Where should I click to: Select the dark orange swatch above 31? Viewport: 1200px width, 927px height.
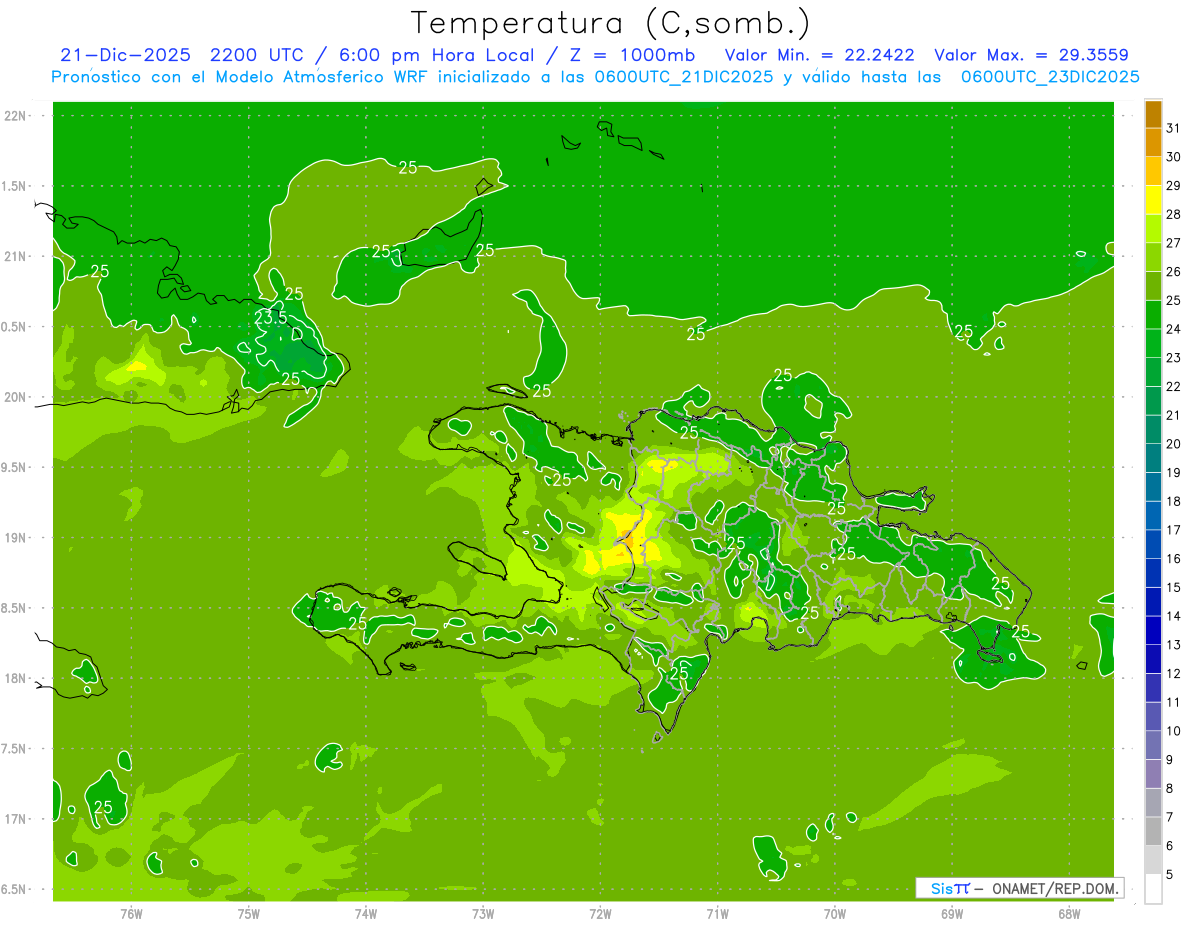click(x=1153, y=114)
